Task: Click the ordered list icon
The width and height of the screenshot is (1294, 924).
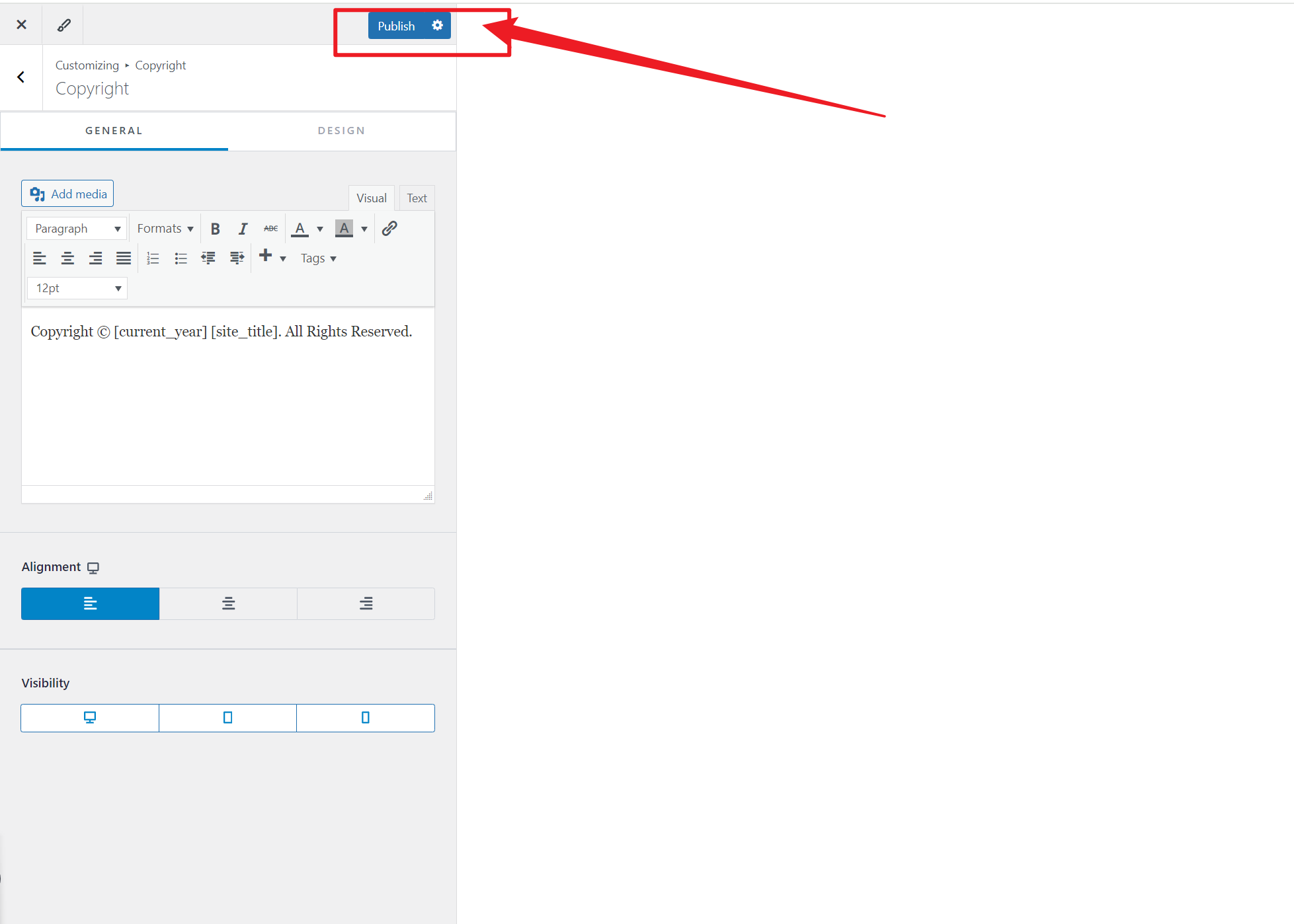Action: click(x=153, y=259)
